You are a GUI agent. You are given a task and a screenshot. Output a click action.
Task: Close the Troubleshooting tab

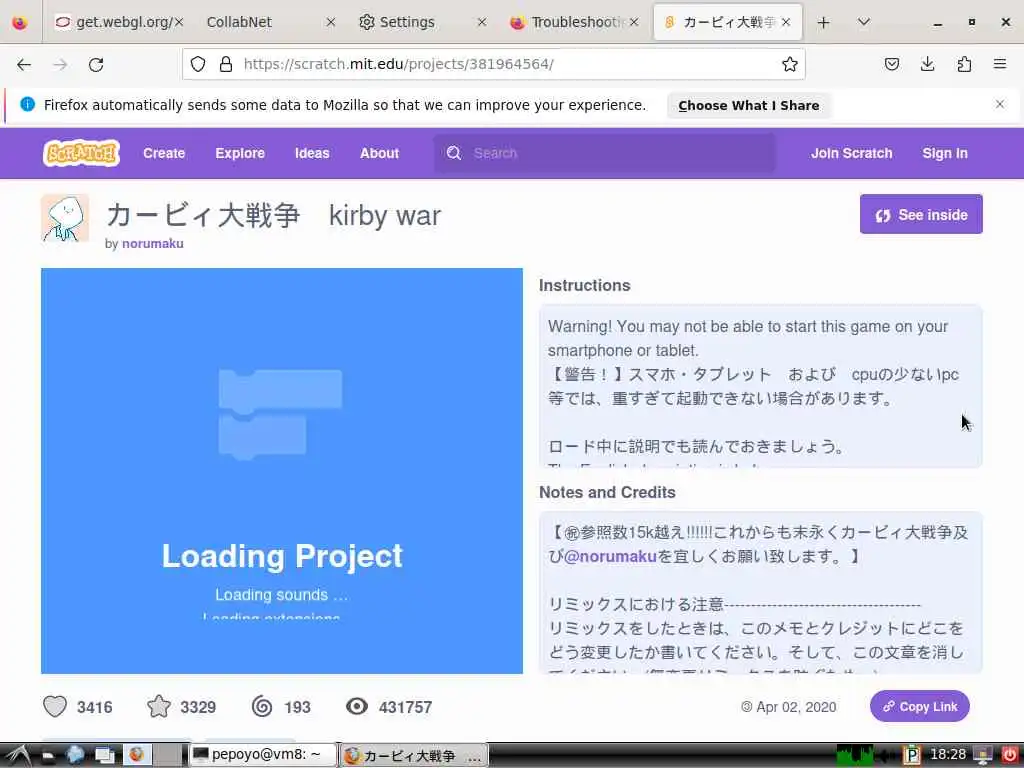pos(634,22)
